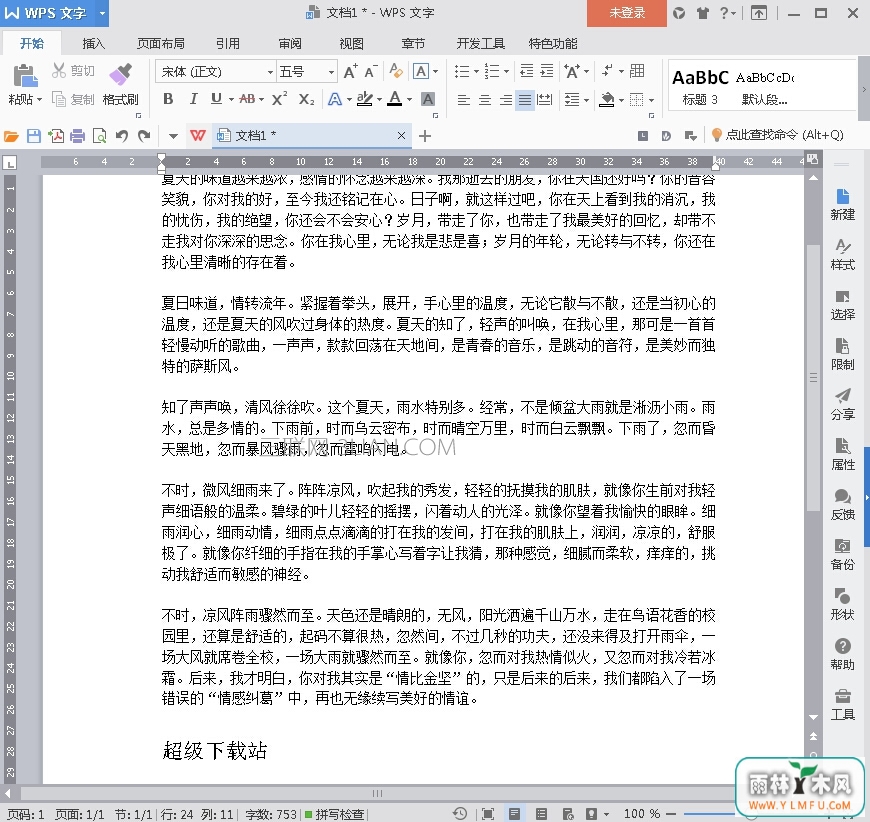Open the Share (分享) sidebar item
The image size is (870, 822).
tap(842, 405)
